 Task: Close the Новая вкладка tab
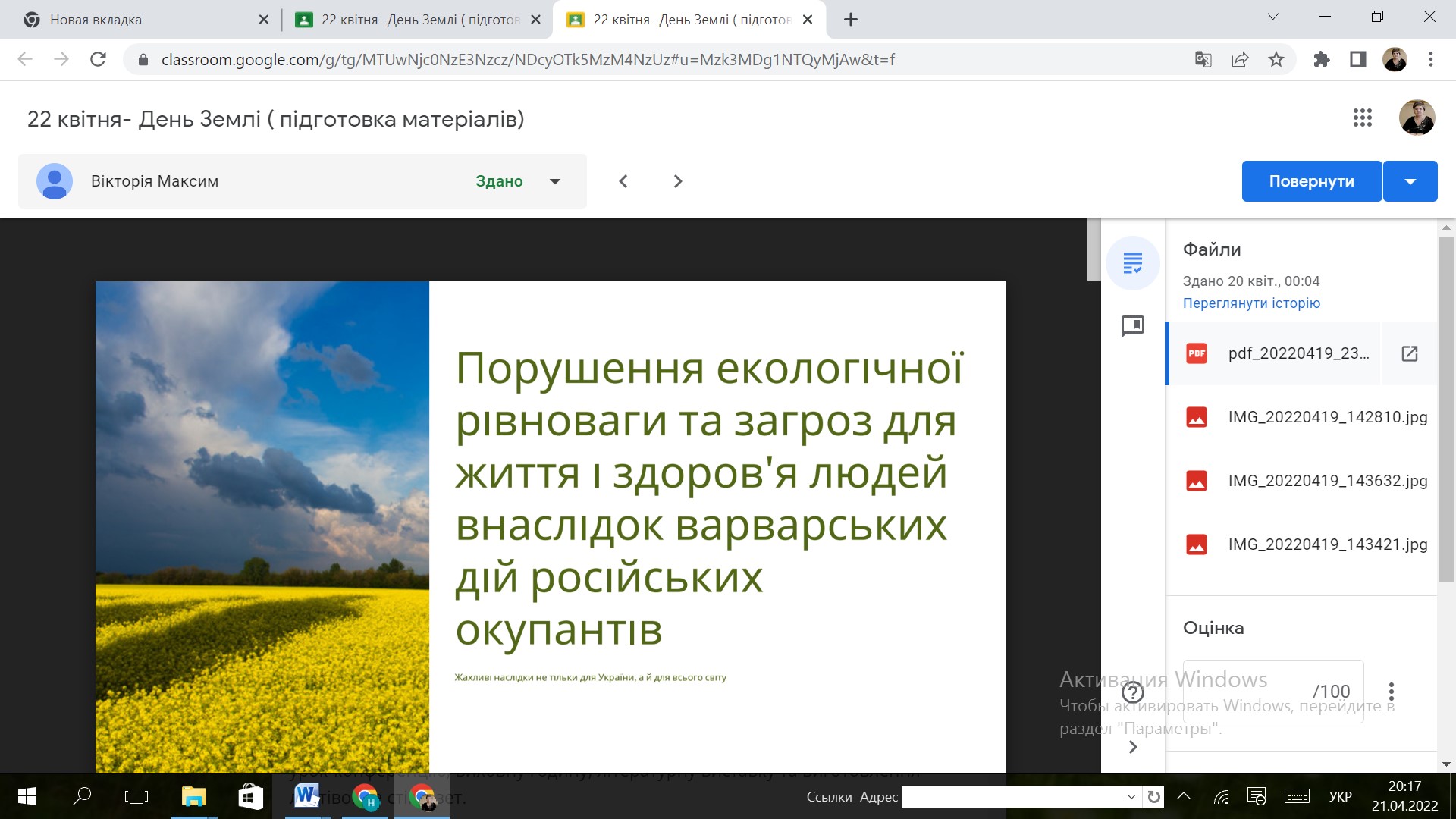coord(264,20)
